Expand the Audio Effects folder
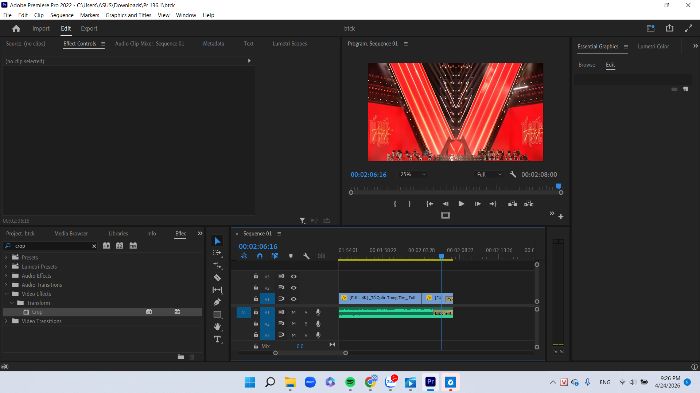Screen dimensions: 700x393 pyautogui.click(x=6, y=276)
